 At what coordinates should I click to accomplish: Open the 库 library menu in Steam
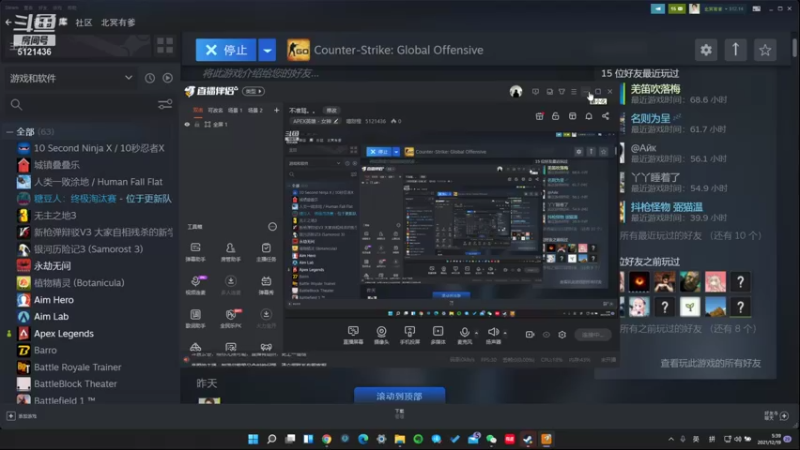tap(63, 21)
